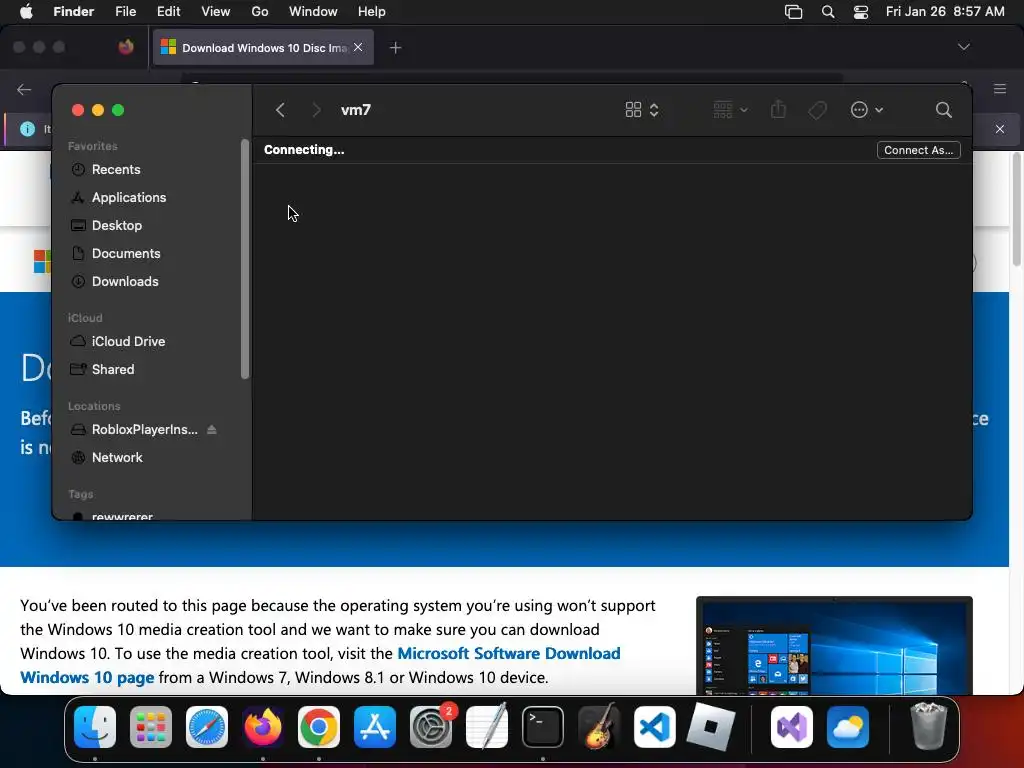Screen dimensions: 1024x768
Task: Open System Settings from the Dock
Action: pos(431,727)
